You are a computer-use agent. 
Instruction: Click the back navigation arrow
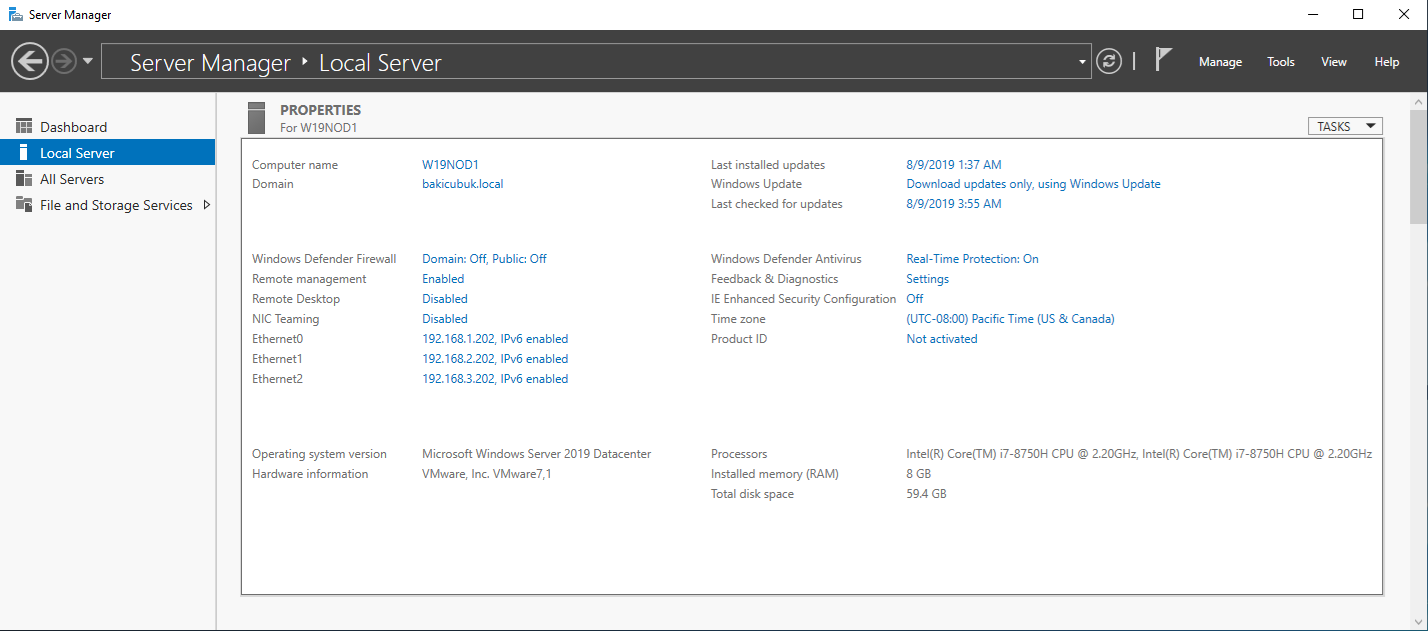30,62
